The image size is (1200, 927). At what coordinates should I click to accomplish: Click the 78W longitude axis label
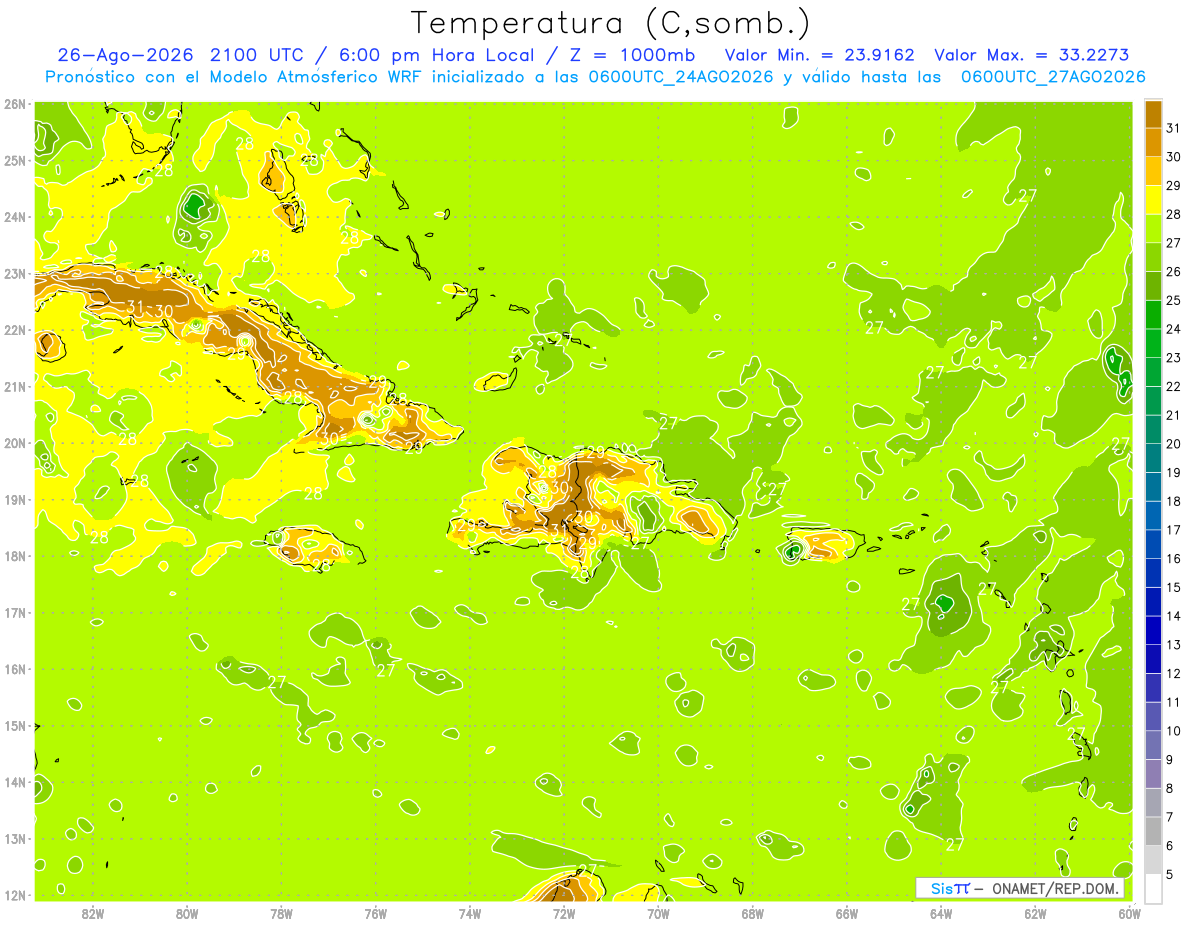pos(281,913)
